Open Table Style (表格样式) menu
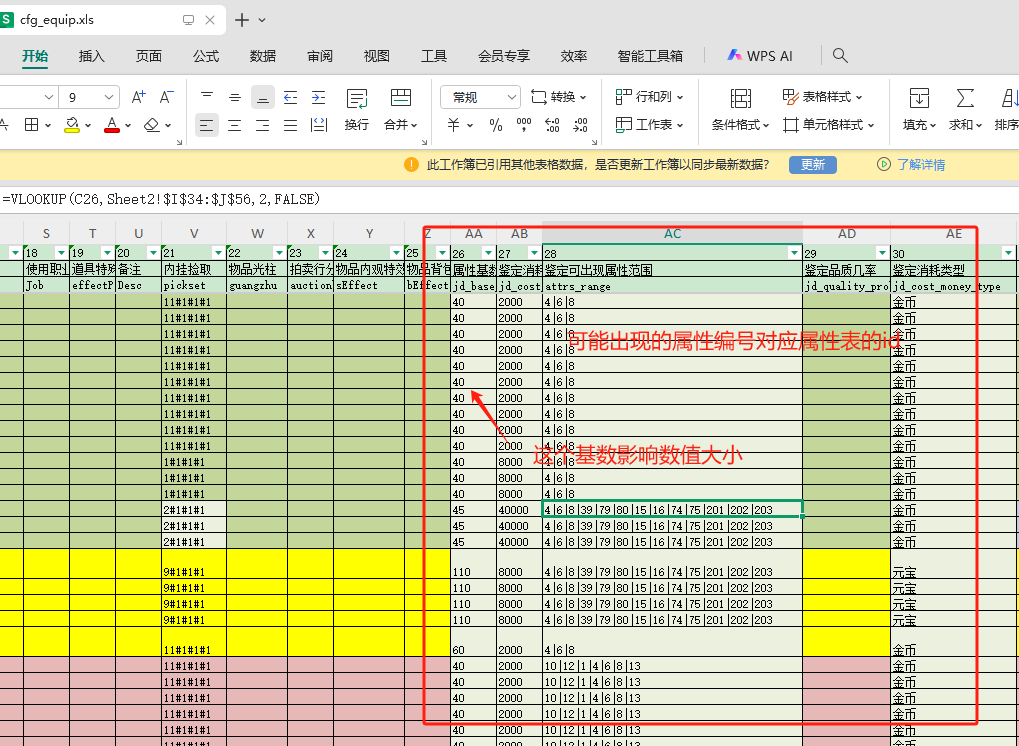This screenshot has width=1019, height=746. click(823, 97)
